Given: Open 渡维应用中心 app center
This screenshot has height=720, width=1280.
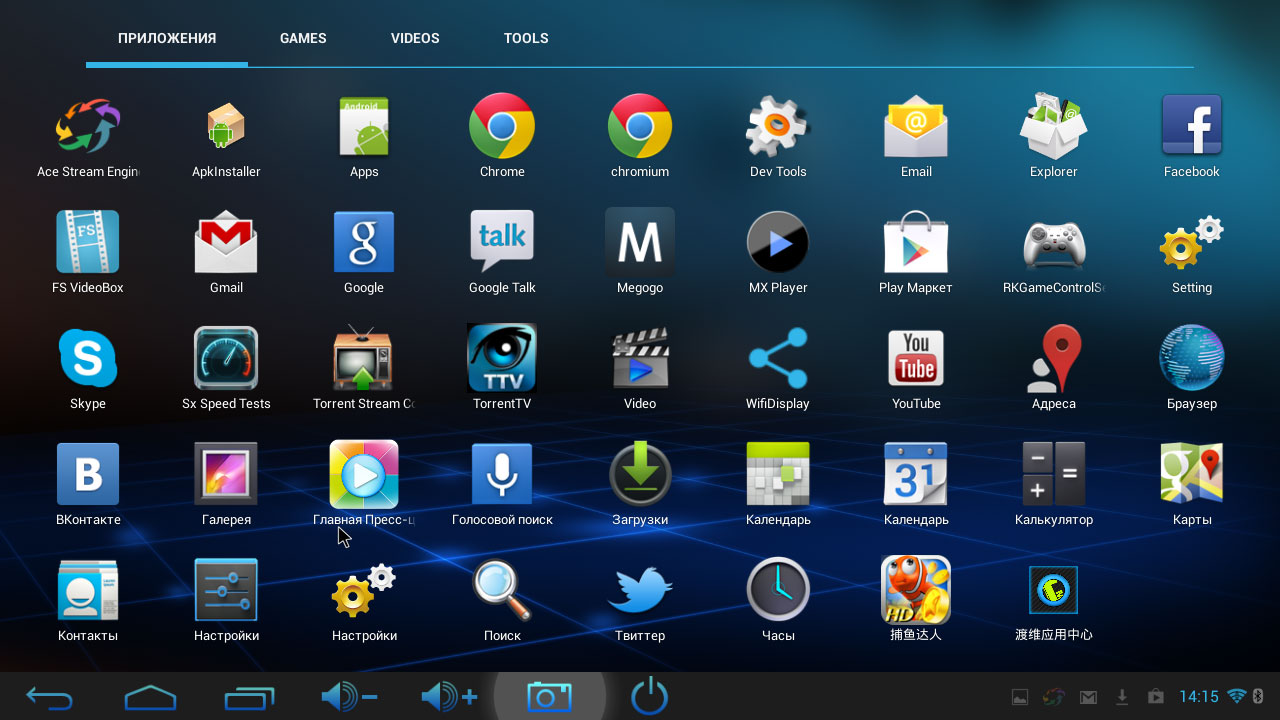Looking at the screenshot, I should pos(1054,590).
